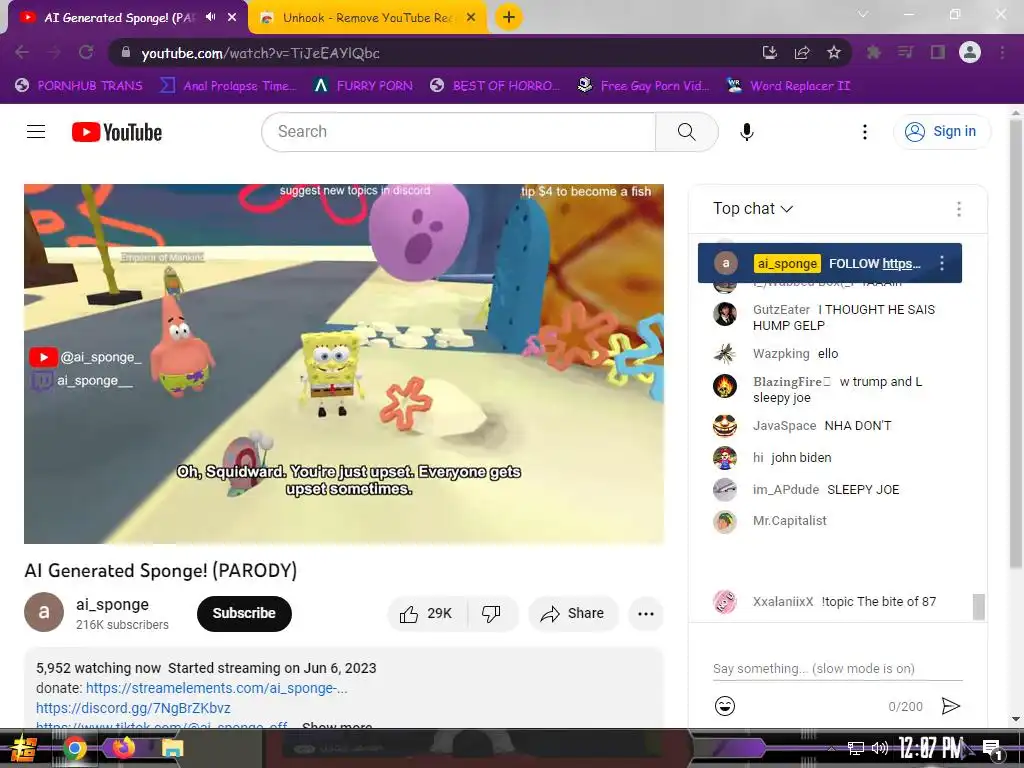
Task: Expand the Top chat mode dropdown
Action: pyautogui.click(x=752, y=208)
